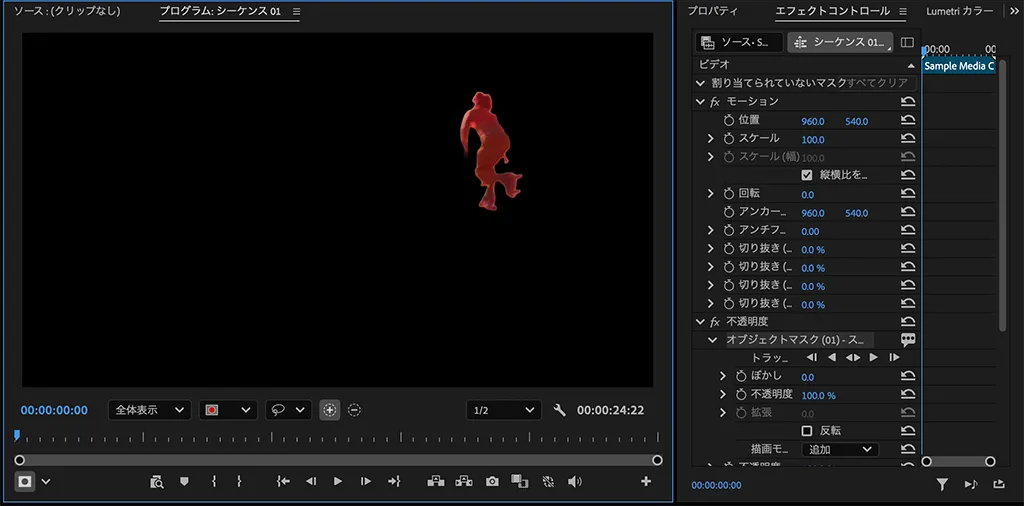Toggle stopwatch animation for 回転
Screen dimensions: 1024x506
click(x=728, y=194)
